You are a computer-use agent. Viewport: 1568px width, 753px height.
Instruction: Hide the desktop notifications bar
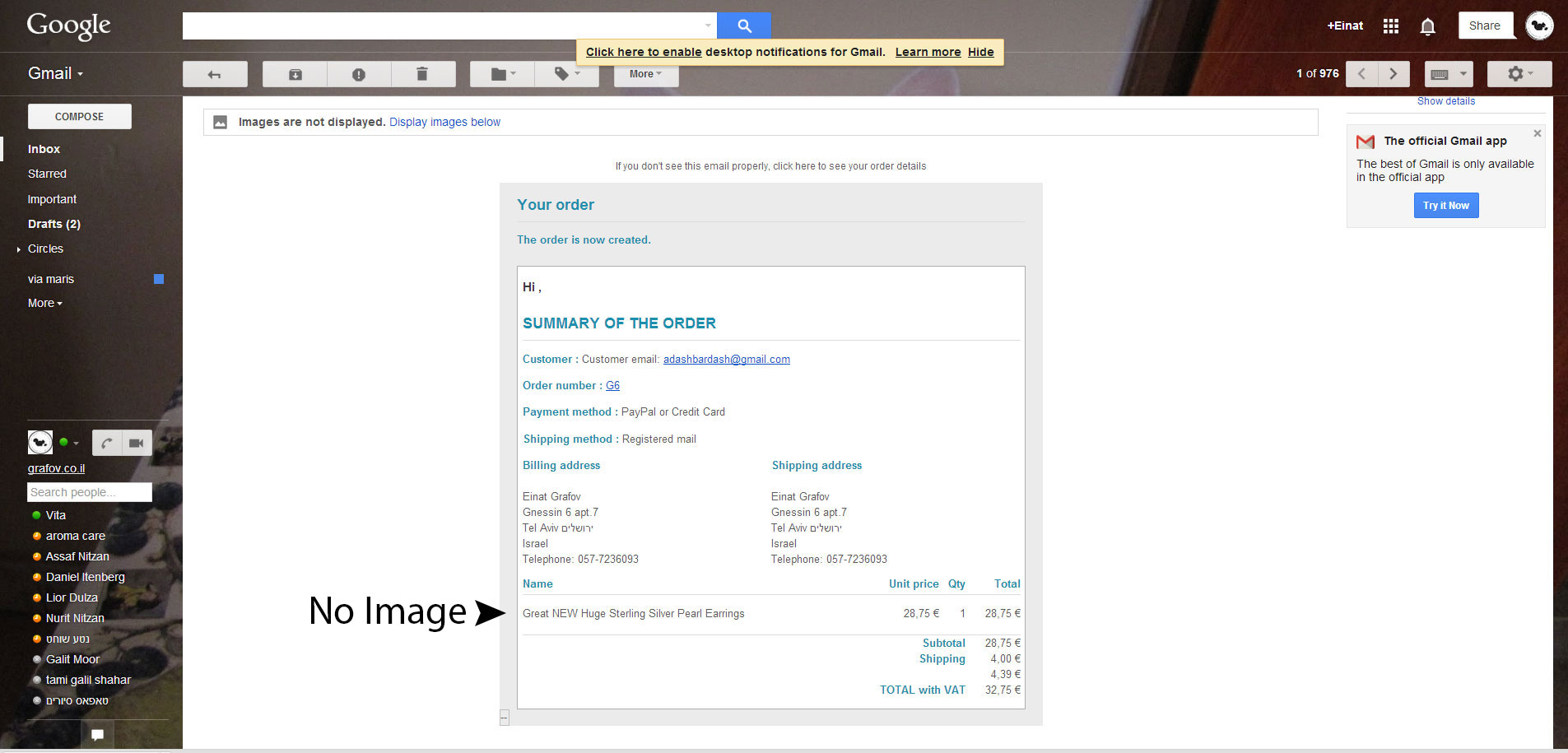click(980, 52)
